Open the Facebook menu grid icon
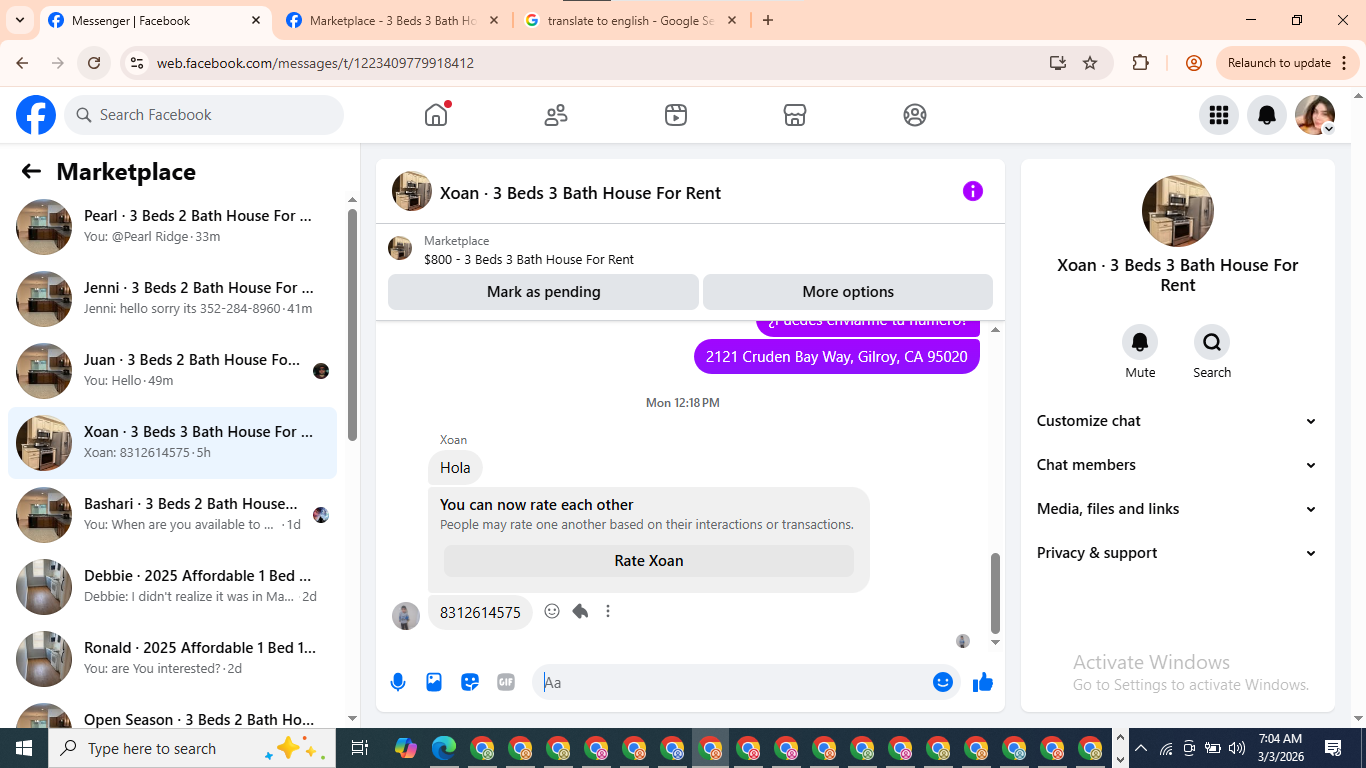Image resolution: width=1366 pixels, height=768 pixels. pyautogui.click(x=1219, y=115)
